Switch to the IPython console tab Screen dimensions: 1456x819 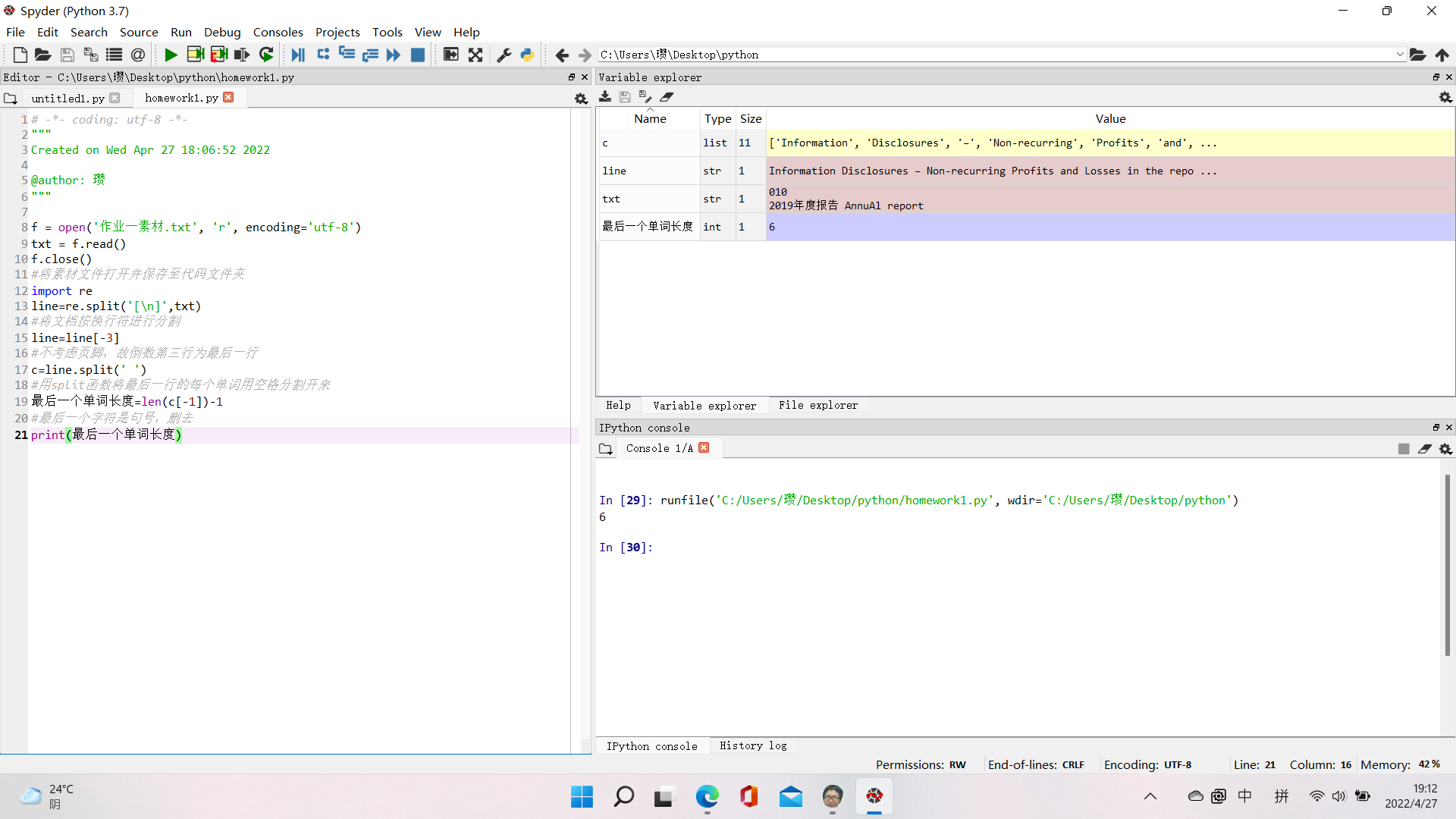pyautogui.click(x=651, y=745)
